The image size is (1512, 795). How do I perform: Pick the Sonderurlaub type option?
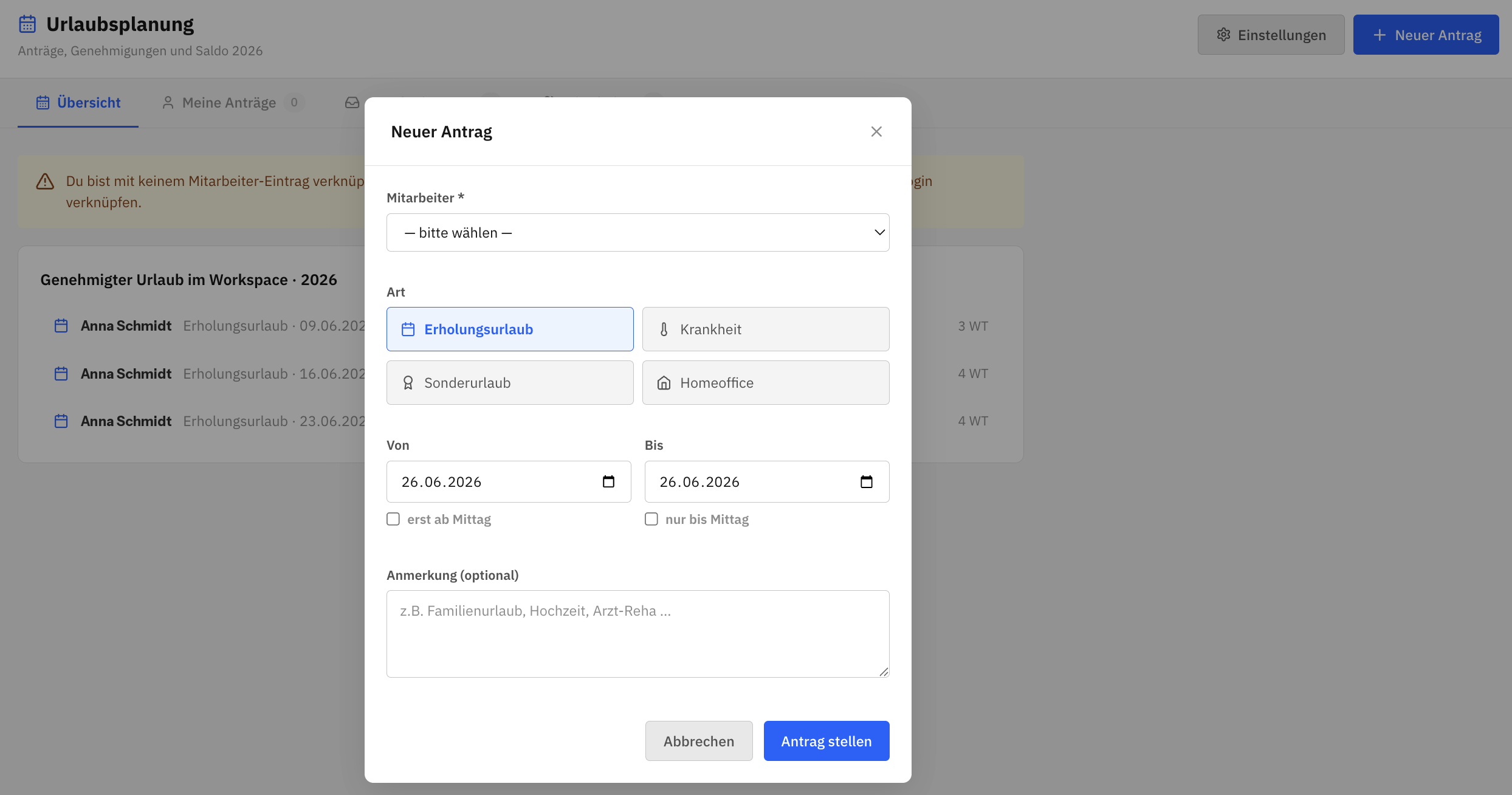pyautogui.click(x=510, y=382)
